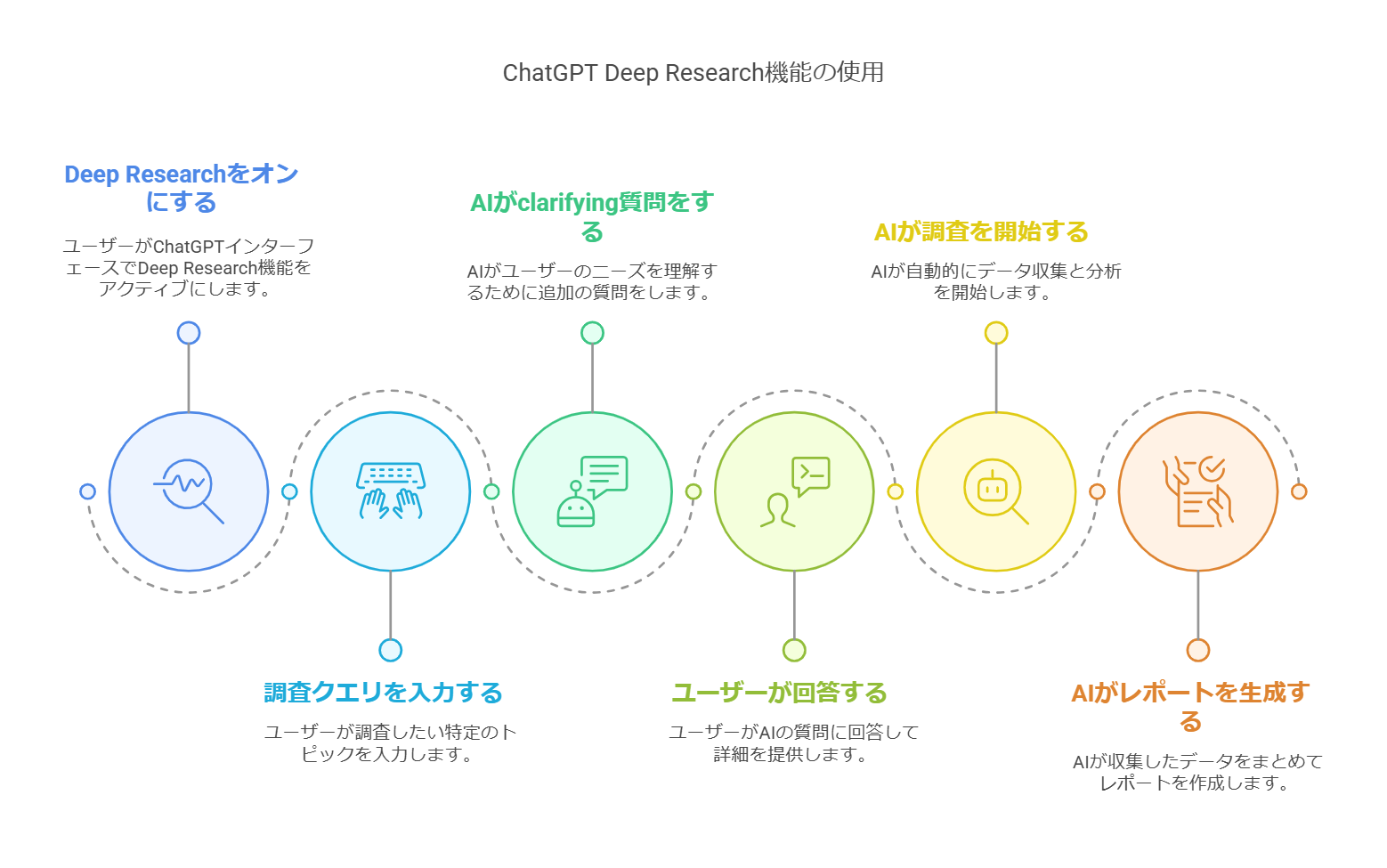This screenshot has width=1387, height=868.
Task: Click description 'AIが自動的にデータ収集と分析を開始します'
Action: pyautogui.click(x=995, y=281)
